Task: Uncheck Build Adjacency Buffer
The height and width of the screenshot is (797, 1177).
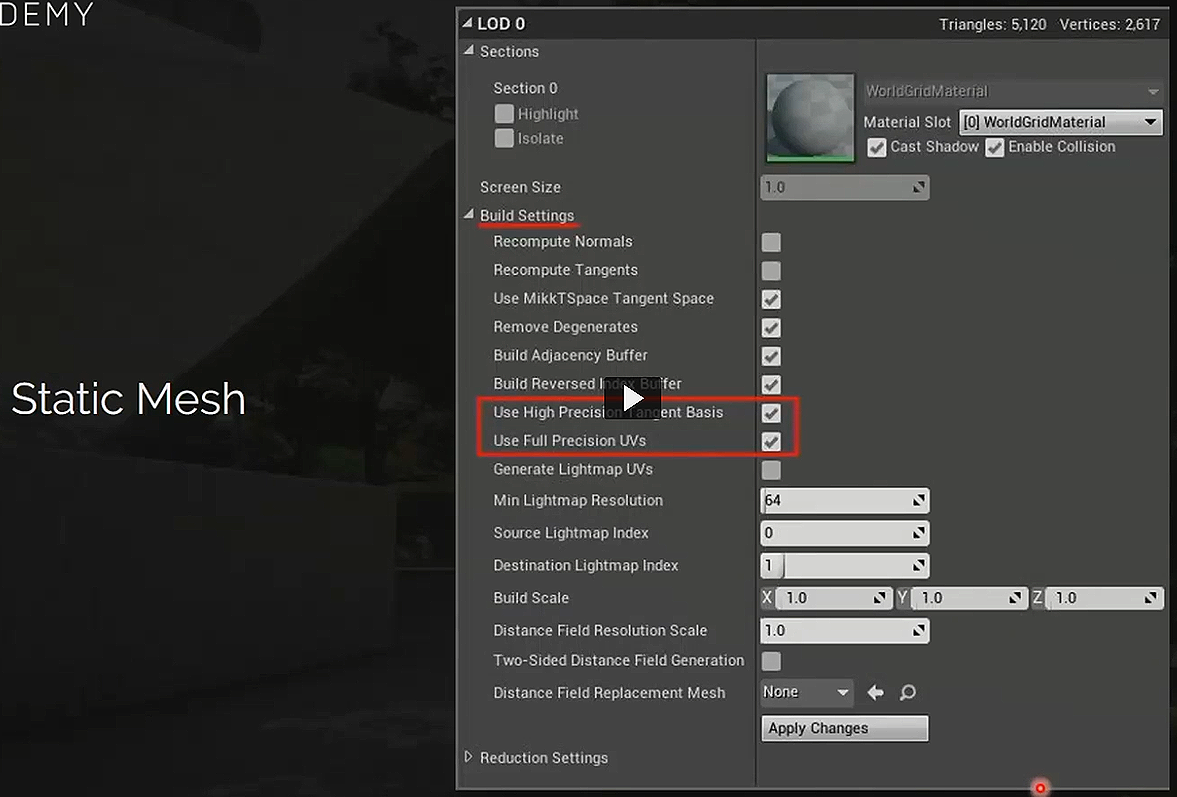Action: point(771,356)
